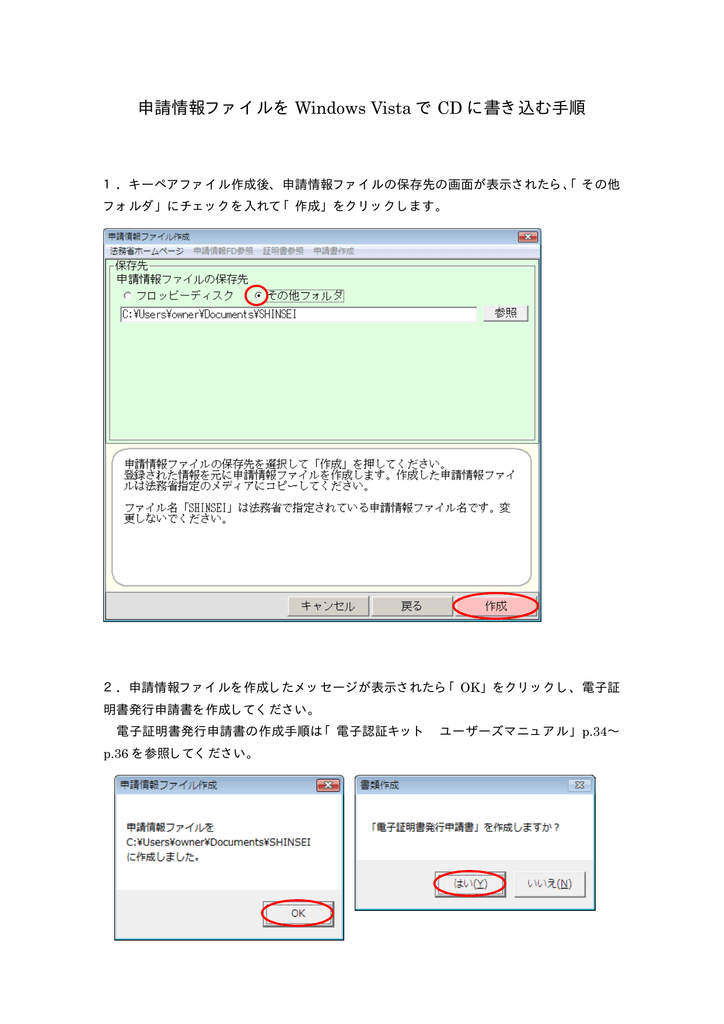Select the フロッピーディスク radio button
The width and height of the screenshot is (724, 1024).
click(x=127, y=296)
